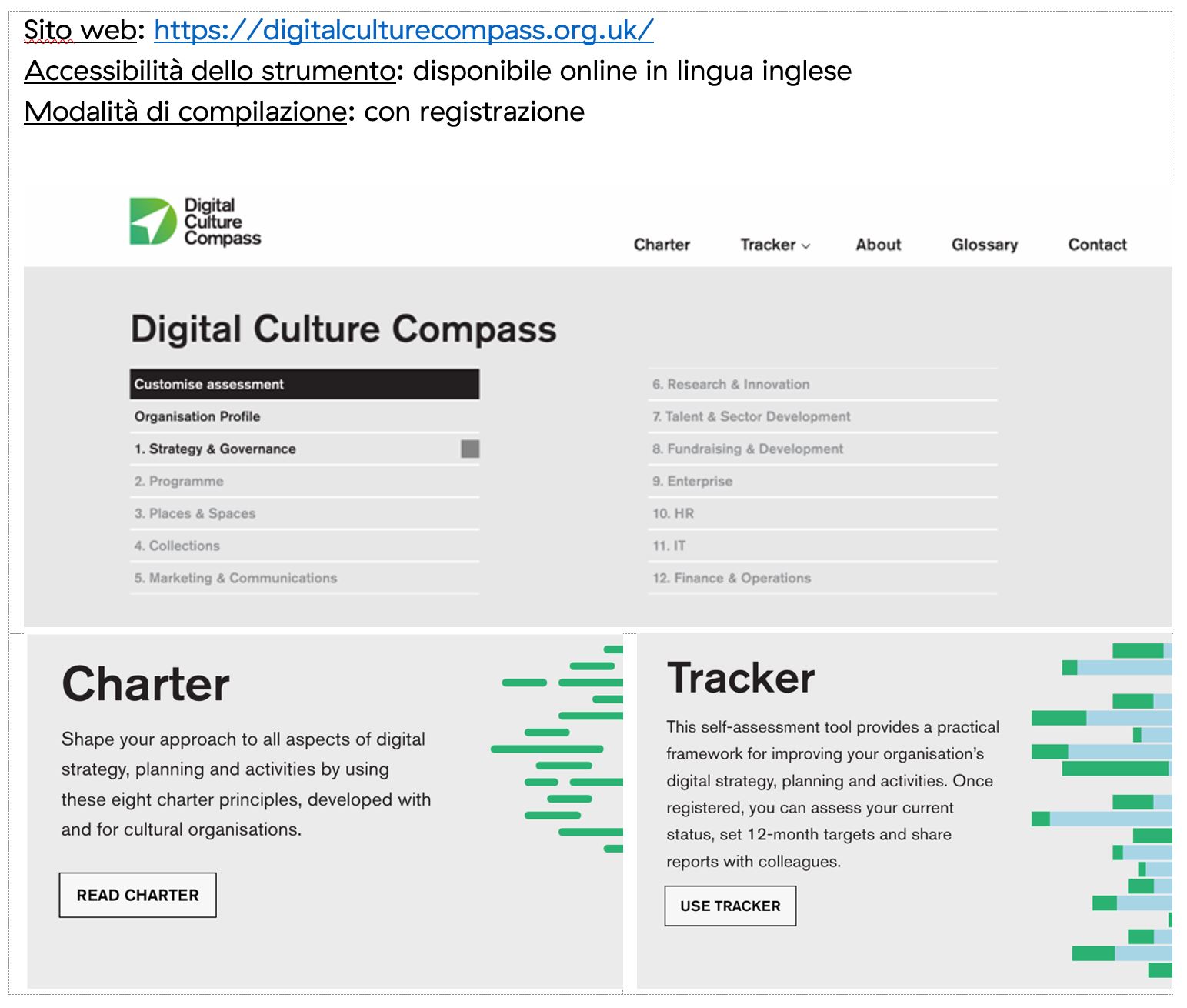Select 10. HR section
The width and height of the screenshot is (1187, 1008).
click(x=823, y=513)
